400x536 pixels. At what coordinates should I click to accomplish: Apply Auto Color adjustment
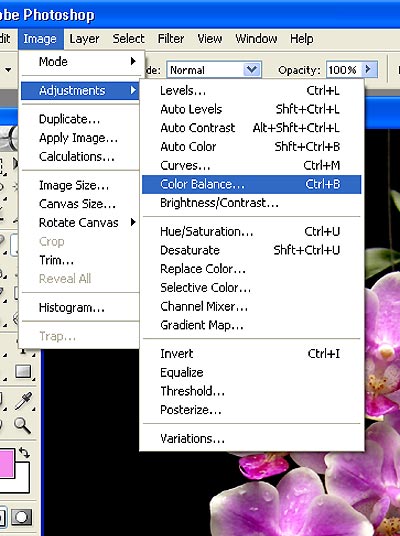(x=252, y=147)
